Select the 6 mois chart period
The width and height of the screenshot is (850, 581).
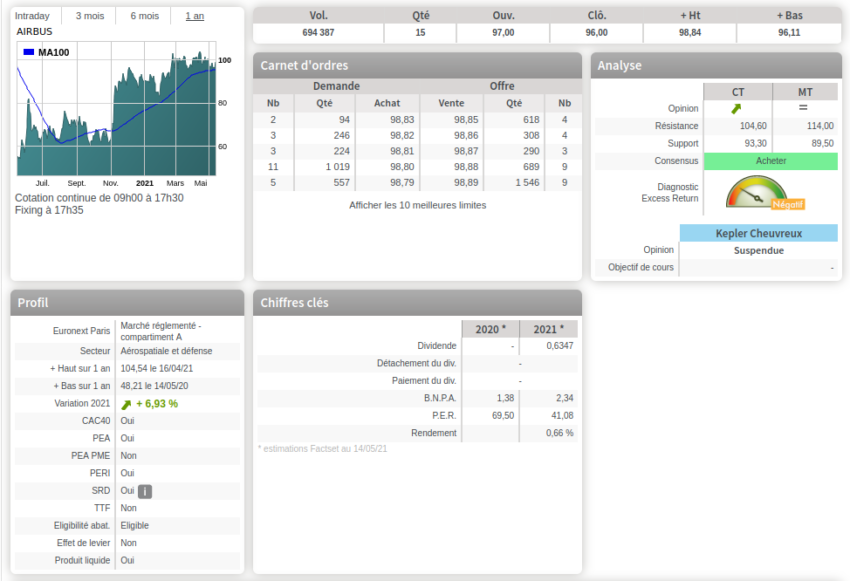coord(144,16)
